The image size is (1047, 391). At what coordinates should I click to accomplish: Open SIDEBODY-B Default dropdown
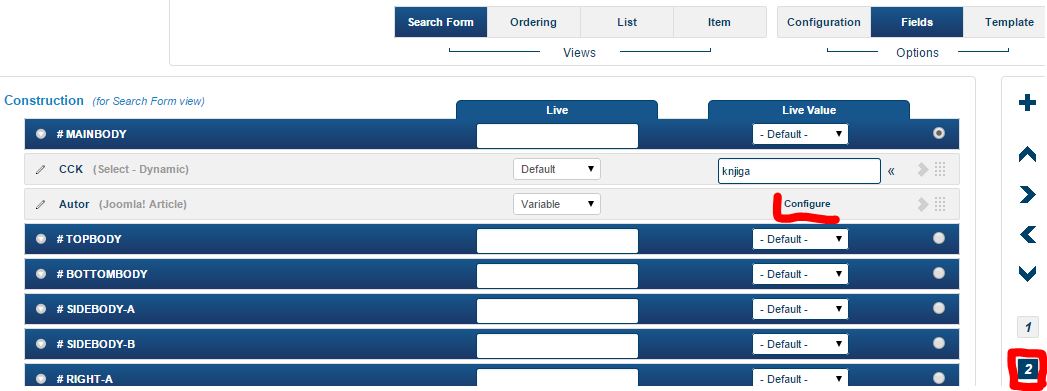pyautogui.click(x=800, y=344)
